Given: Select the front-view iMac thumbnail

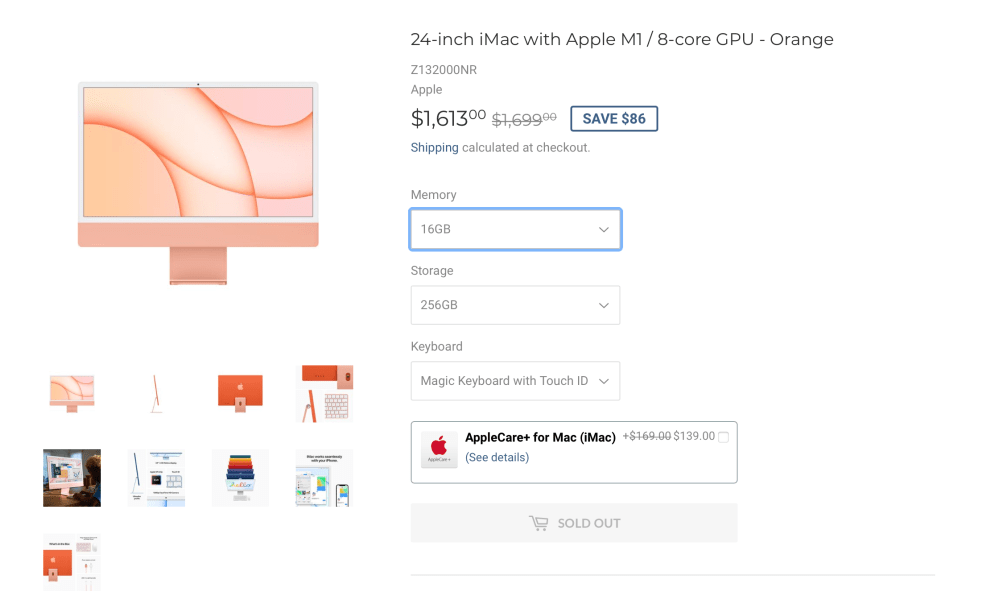Looking at the screenshot, I should coord(72,393).
